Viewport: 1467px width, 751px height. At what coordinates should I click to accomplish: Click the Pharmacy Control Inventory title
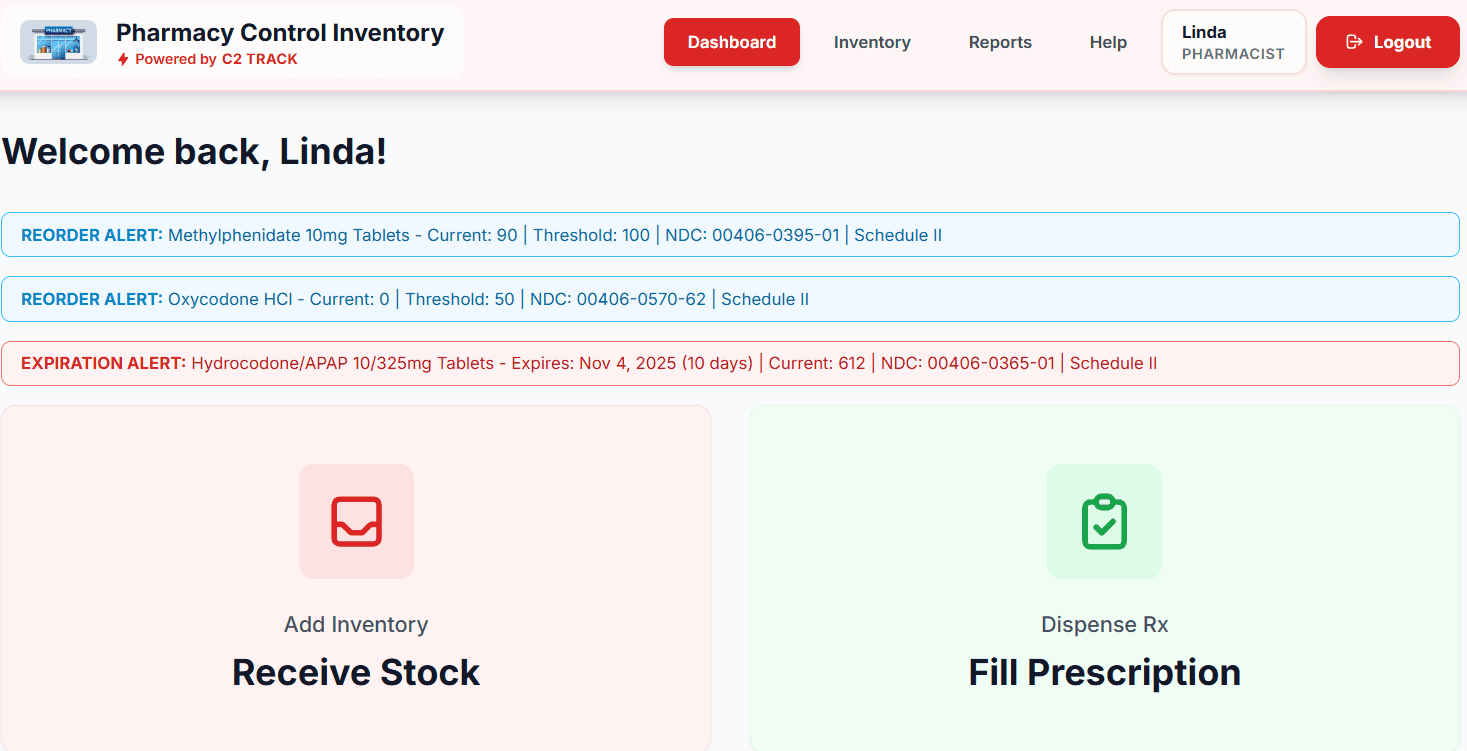coord(280,32)
